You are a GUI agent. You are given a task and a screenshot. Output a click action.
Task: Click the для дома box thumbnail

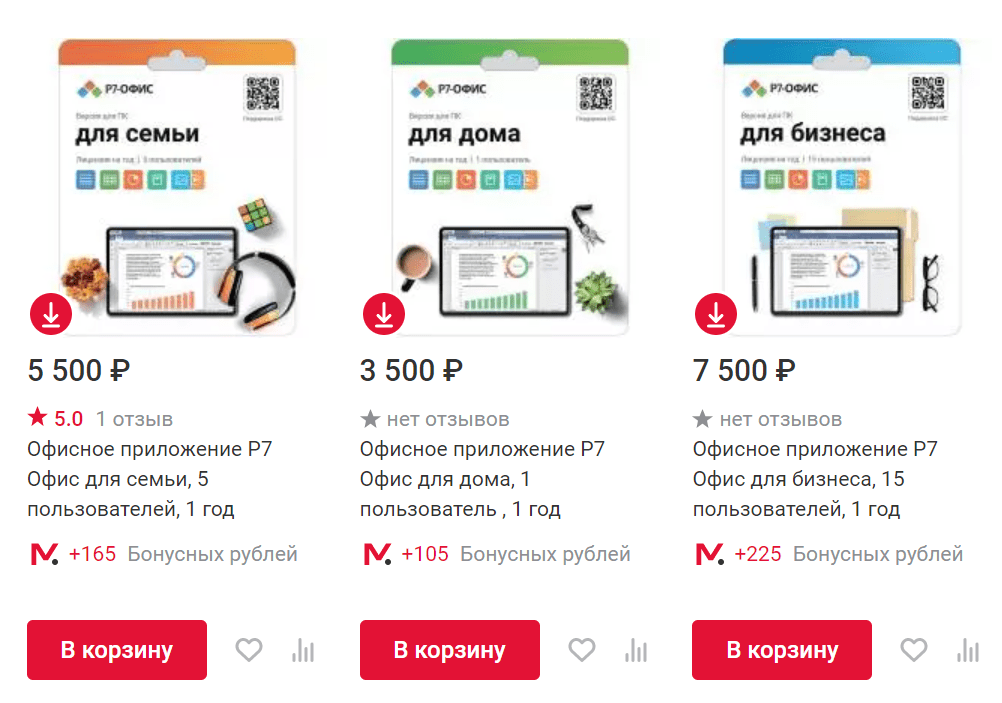point(510,187)
